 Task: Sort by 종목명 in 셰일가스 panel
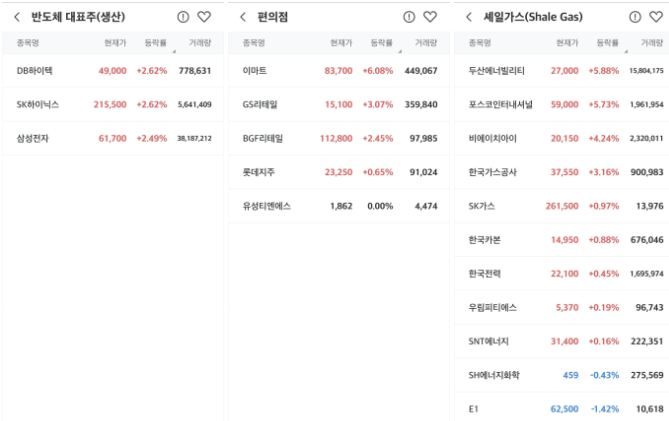(480, 43)
